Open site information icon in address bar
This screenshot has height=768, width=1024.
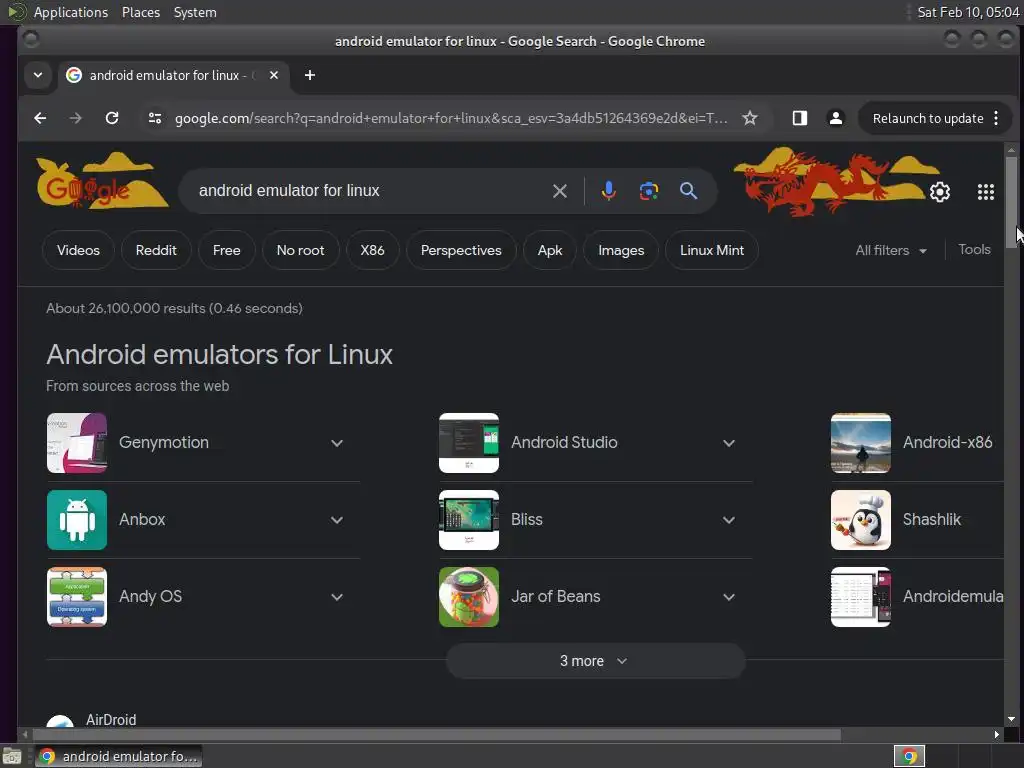(155, 118)
